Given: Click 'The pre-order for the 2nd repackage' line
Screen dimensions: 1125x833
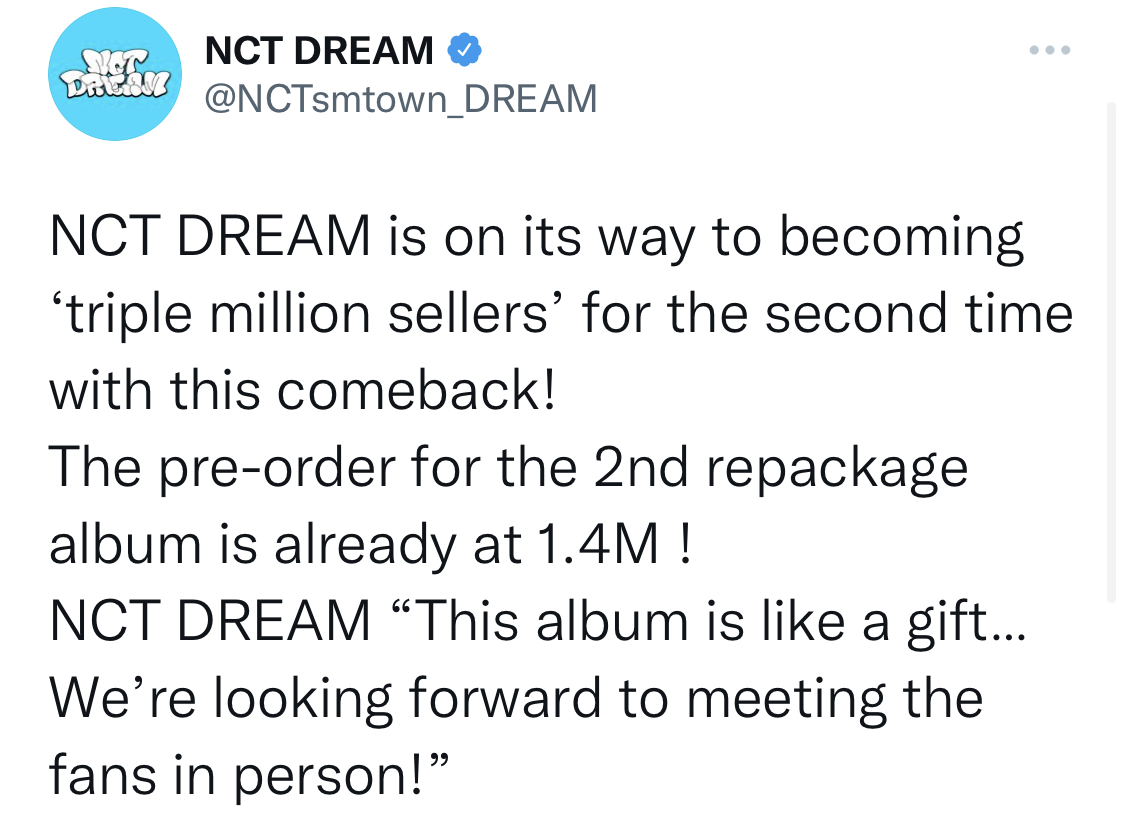Looking at the screenshot, I should pos(508,469).
